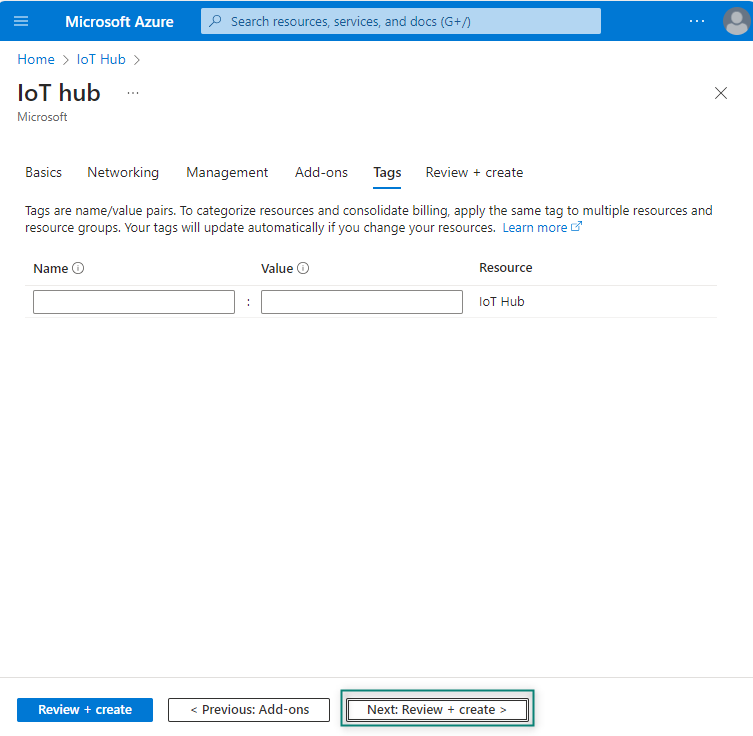The image size is (753, 736).
Task: Switch to the Networking tab
Action: 123,172
